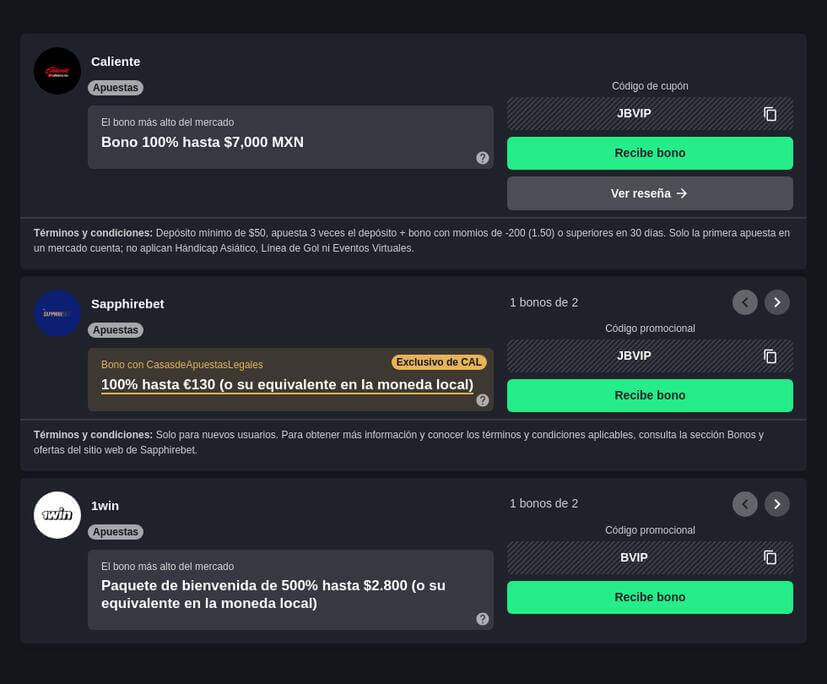Show the previous 1win bonus
Screen dimensions: 827x684
[745, 504]
